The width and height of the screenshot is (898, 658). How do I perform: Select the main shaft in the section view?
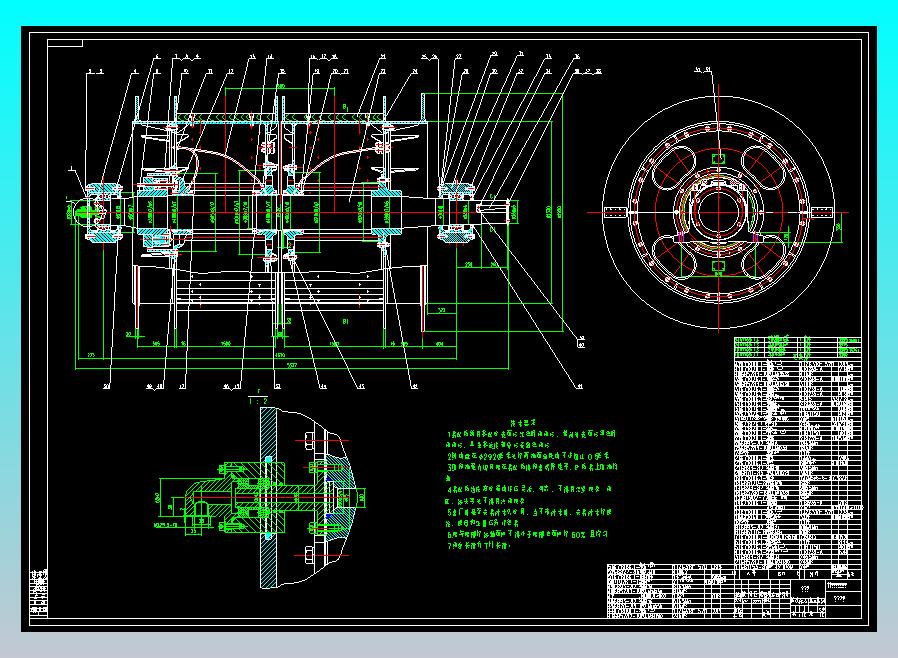pyautogui.click(x=292, y=212)
